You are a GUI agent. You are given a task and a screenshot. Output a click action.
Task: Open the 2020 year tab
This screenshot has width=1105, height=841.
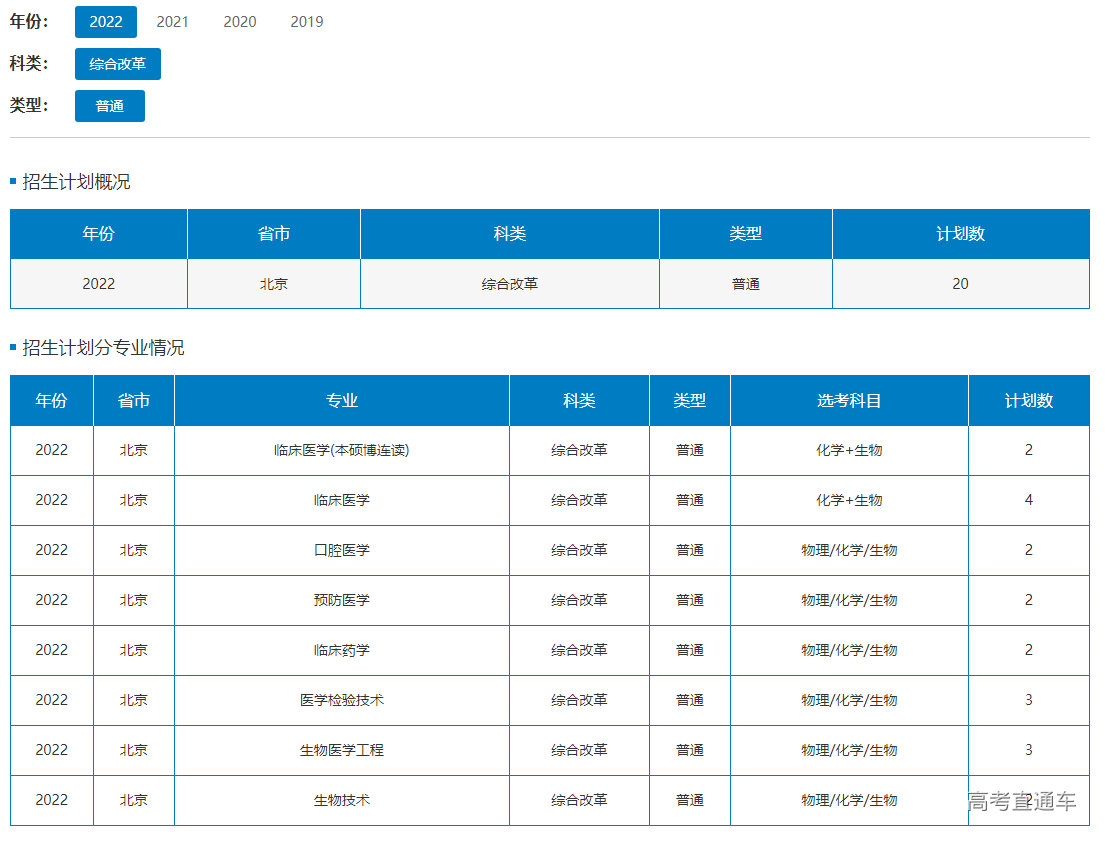tap(239, 22)
